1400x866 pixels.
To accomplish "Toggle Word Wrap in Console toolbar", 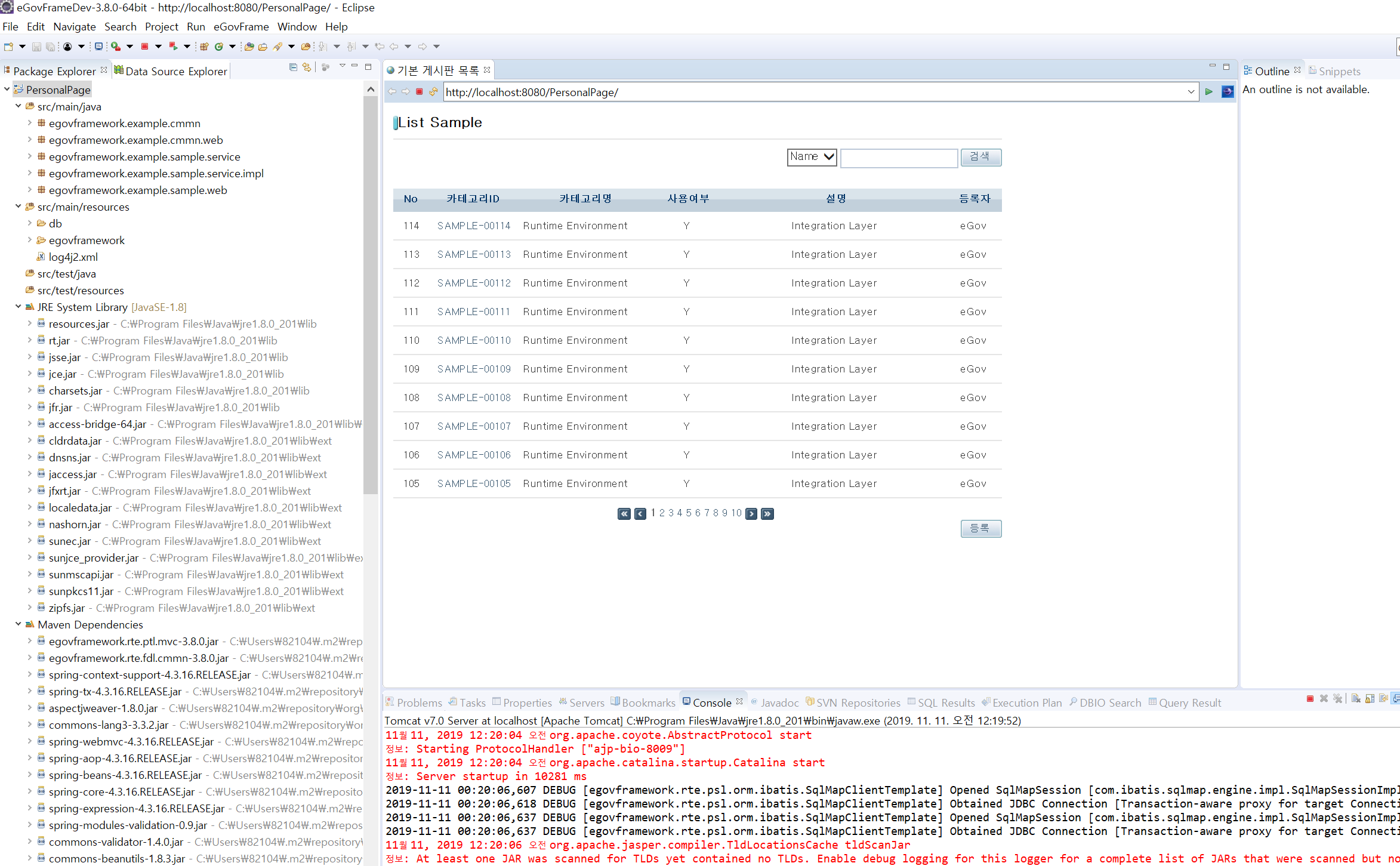I will [1383, 699].
